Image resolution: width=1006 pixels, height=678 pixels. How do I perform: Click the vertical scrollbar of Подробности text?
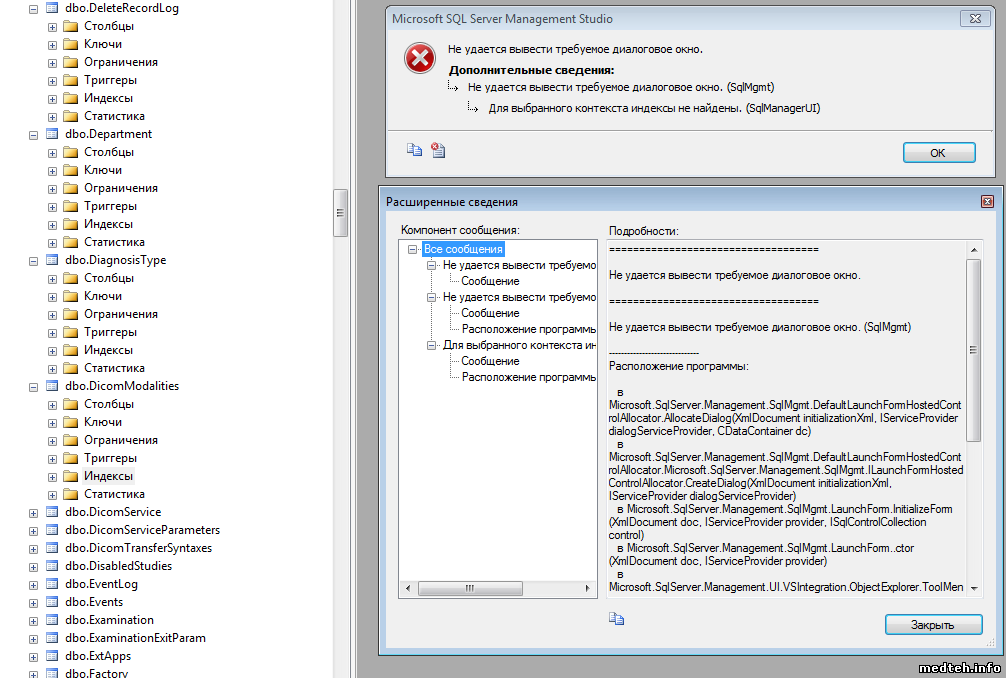click(x=973, y=350)
